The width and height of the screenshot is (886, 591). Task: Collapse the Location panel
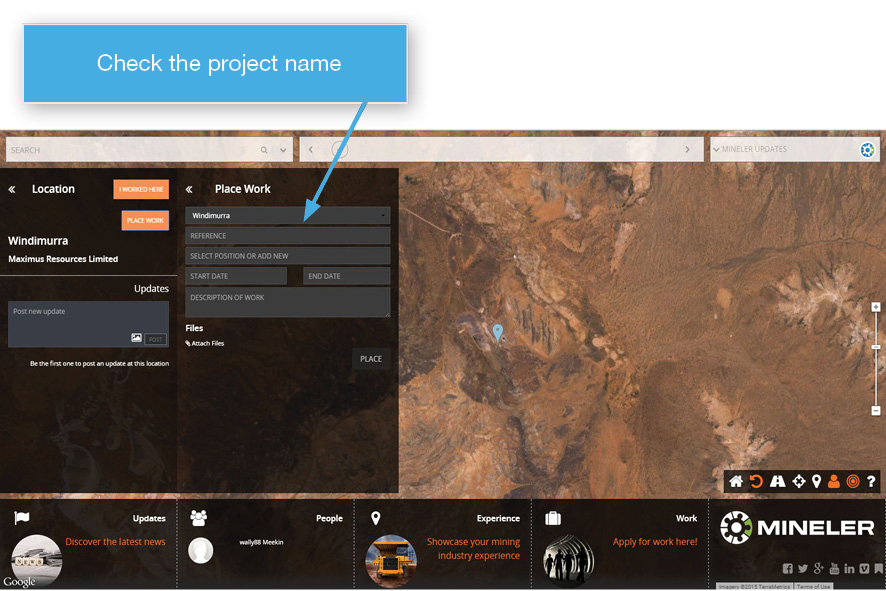coord(12,189)
